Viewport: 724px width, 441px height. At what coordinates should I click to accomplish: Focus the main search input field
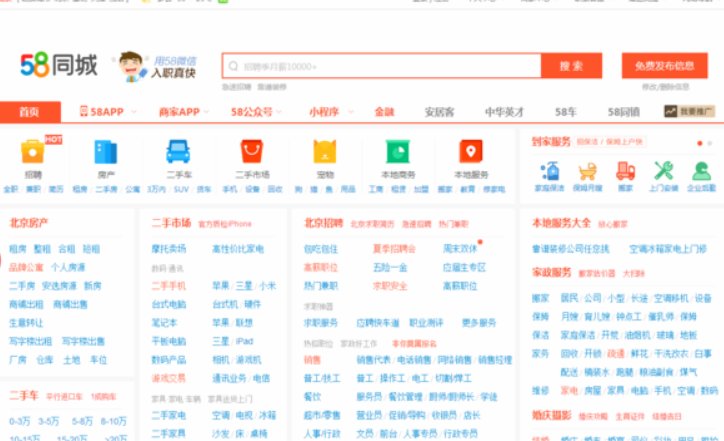[381, 66]
